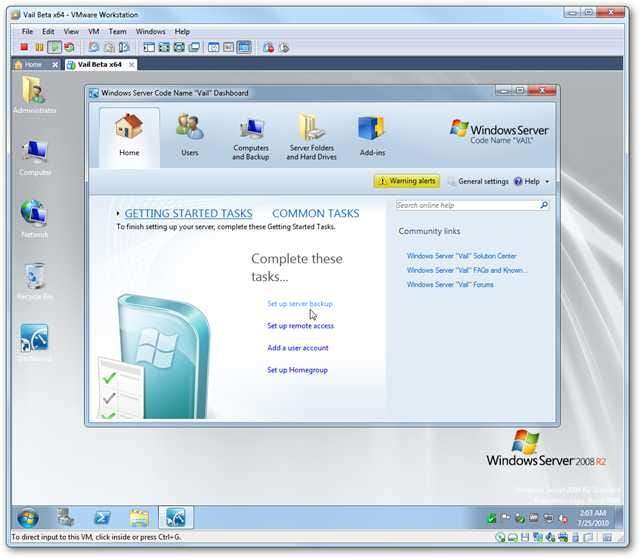
Task: Open the Team menu in VMware
Action: 118,32
